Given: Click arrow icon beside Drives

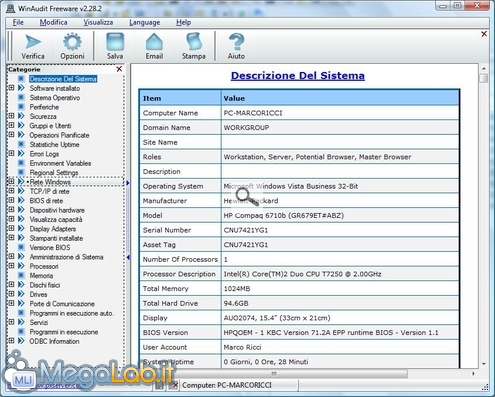Looking at the screenshot, I should pos(21,294).
